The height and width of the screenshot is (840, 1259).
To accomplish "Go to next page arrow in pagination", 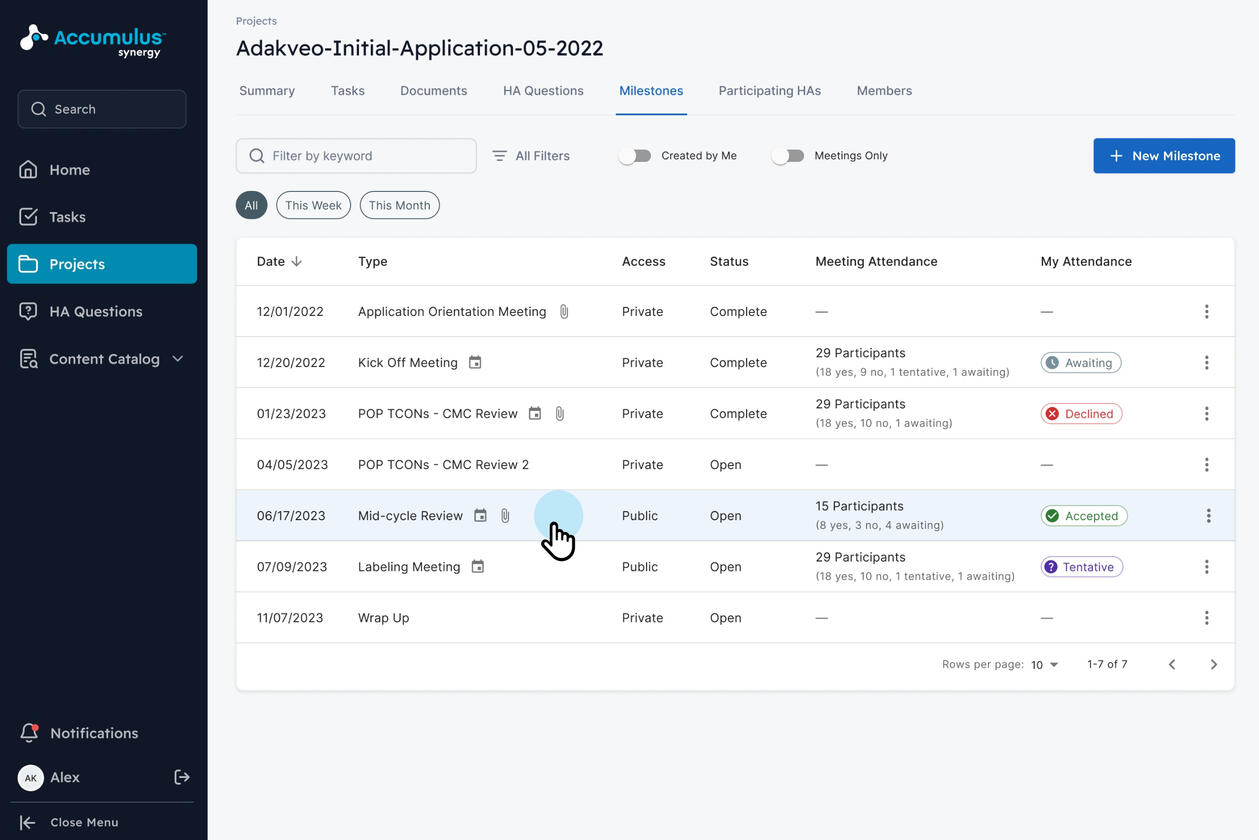I will 1213,665.
